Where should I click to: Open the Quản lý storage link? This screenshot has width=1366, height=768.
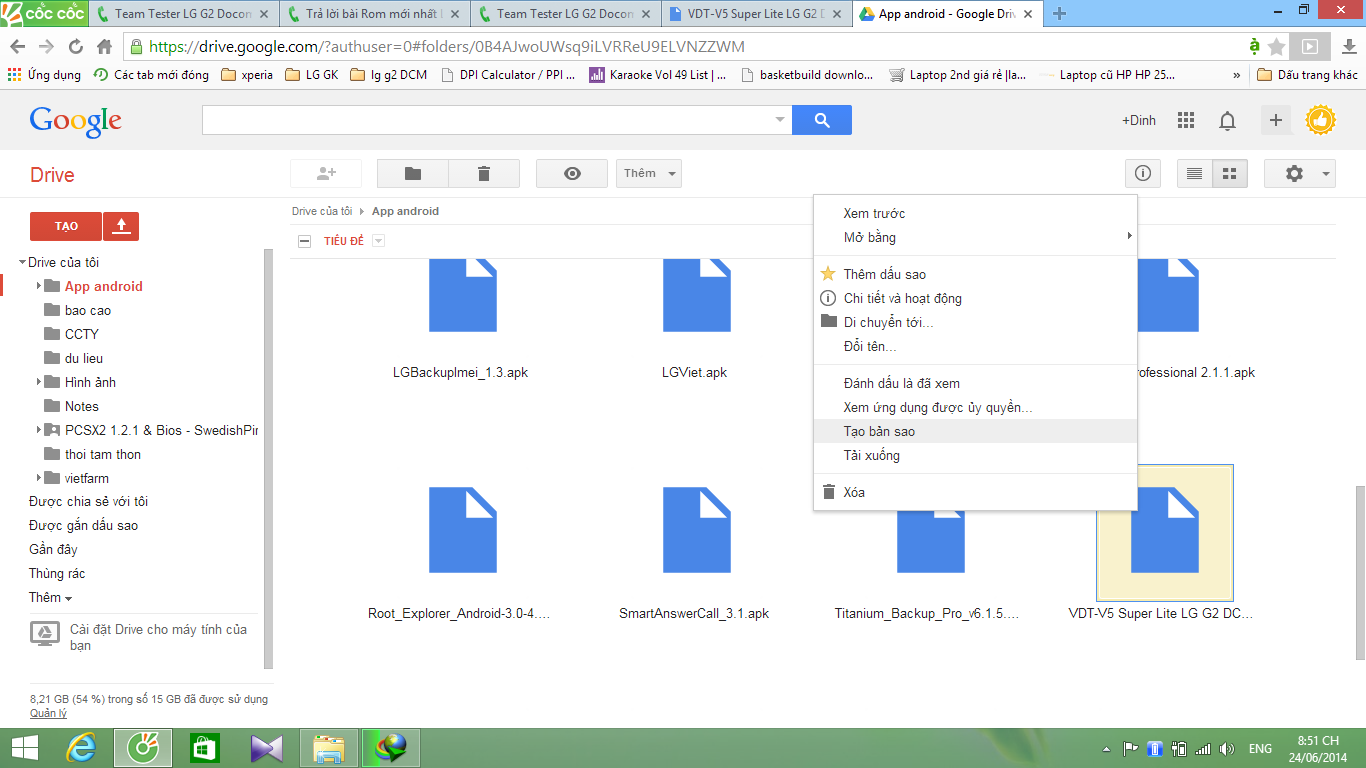click(x=48, y=713)
